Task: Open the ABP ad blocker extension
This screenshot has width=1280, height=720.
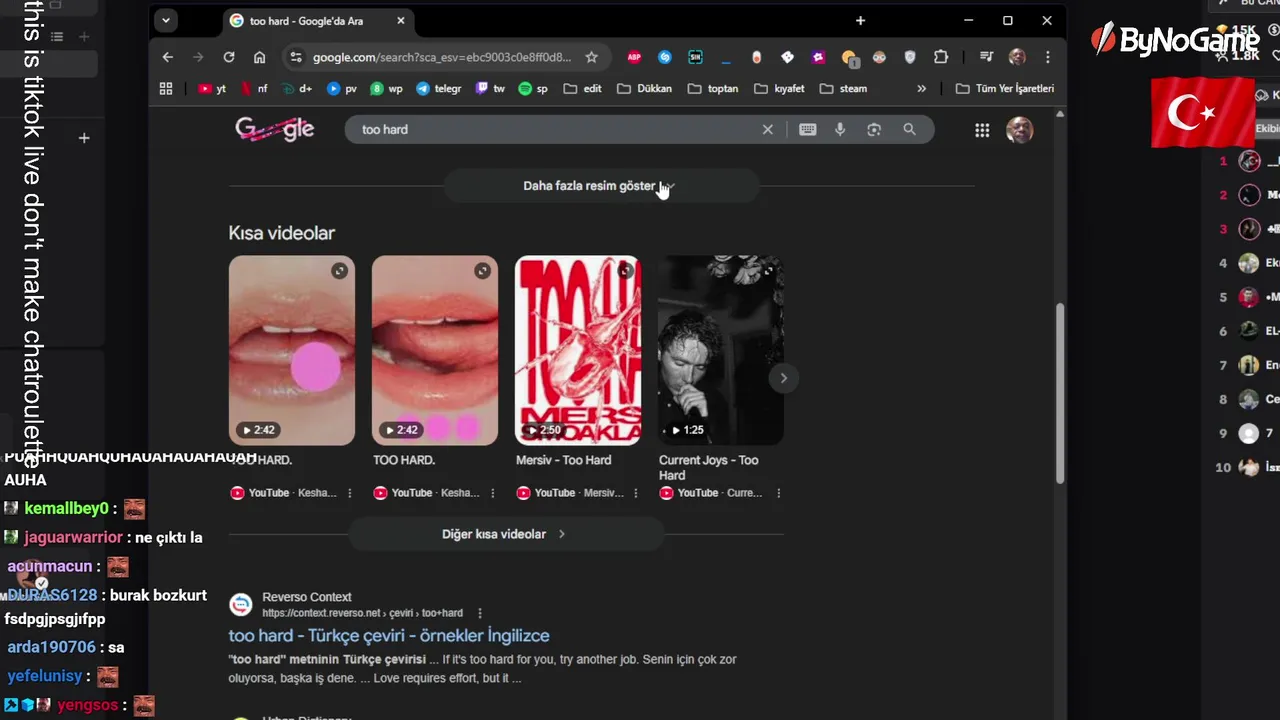Action: click(634, 57)
